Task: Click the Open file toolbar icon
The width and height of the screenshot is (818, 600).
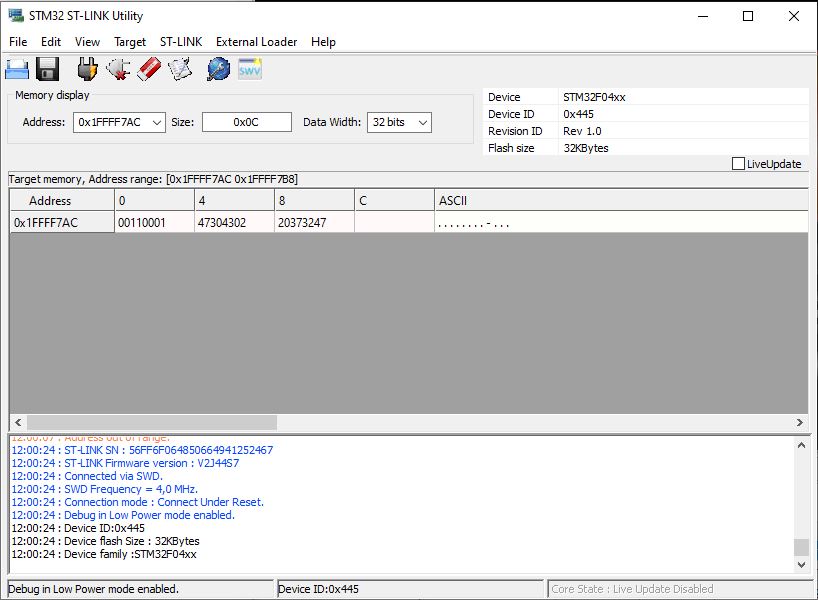Action: click(17, 69)
